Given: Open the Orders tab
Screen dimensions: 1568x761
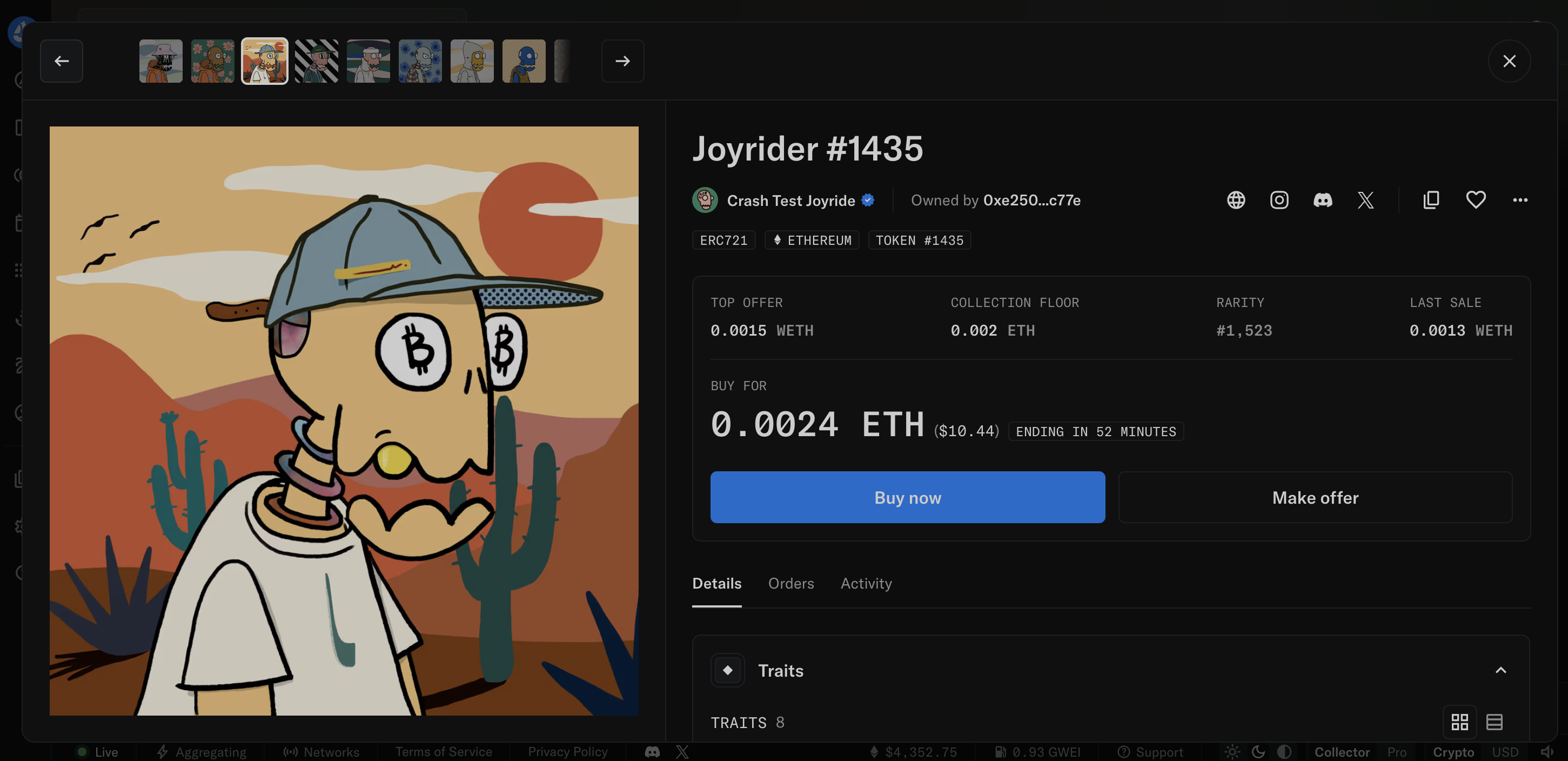Looking at the screenshot, I should click(x=790, y=583).
